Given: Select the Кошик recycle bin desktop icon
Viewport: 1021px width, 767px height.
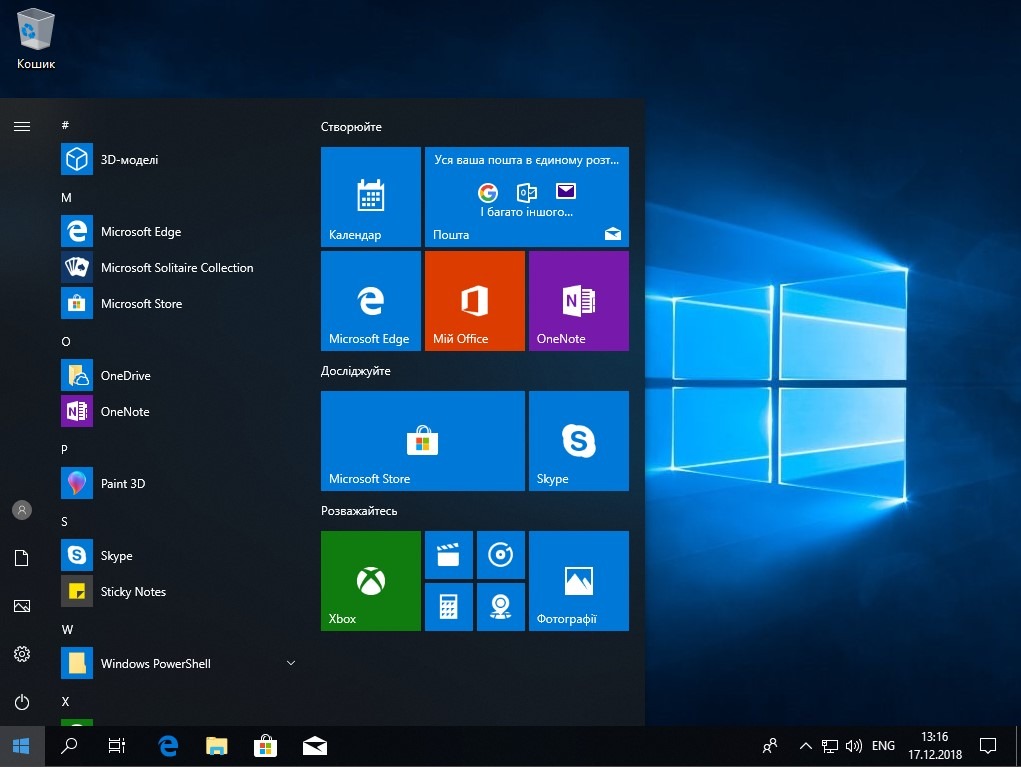Looking at the screenshot, I should click(x=36, y=39).
